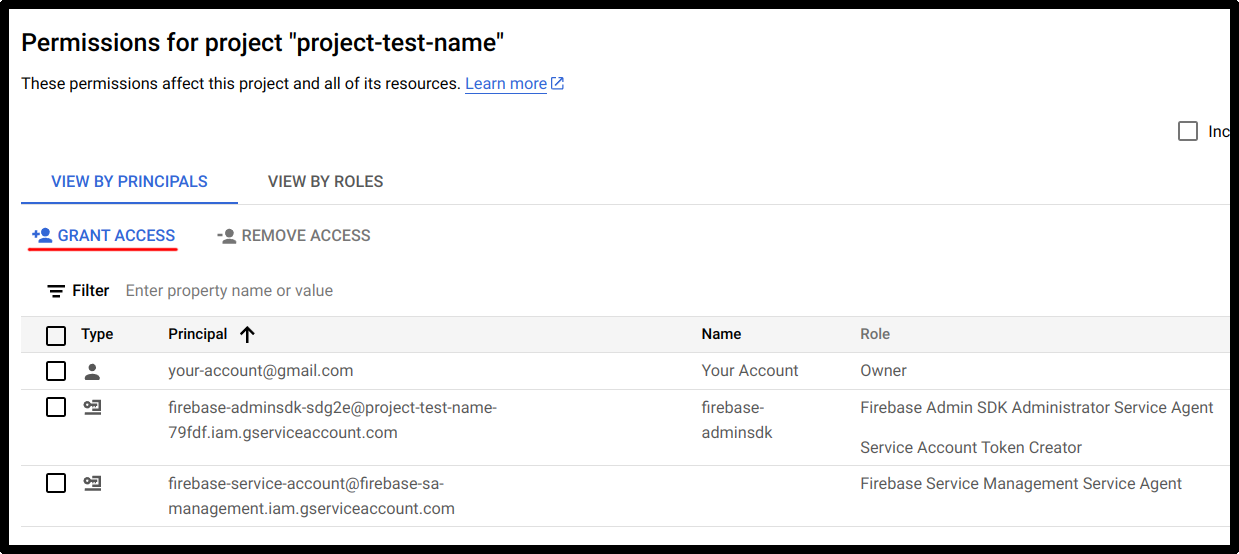Check the box for your-account@gmail.com row
The width and height of the screenshot is (1239, 554).
tap(56, 371)
